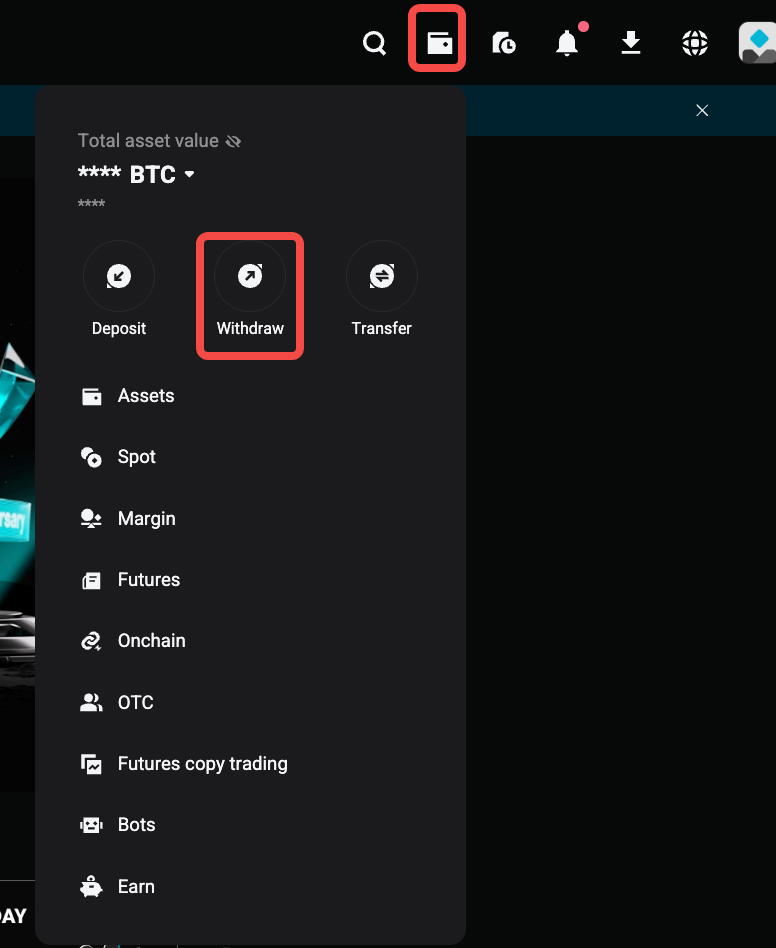Open the profile avatar in top right

(x=757, y=42)
